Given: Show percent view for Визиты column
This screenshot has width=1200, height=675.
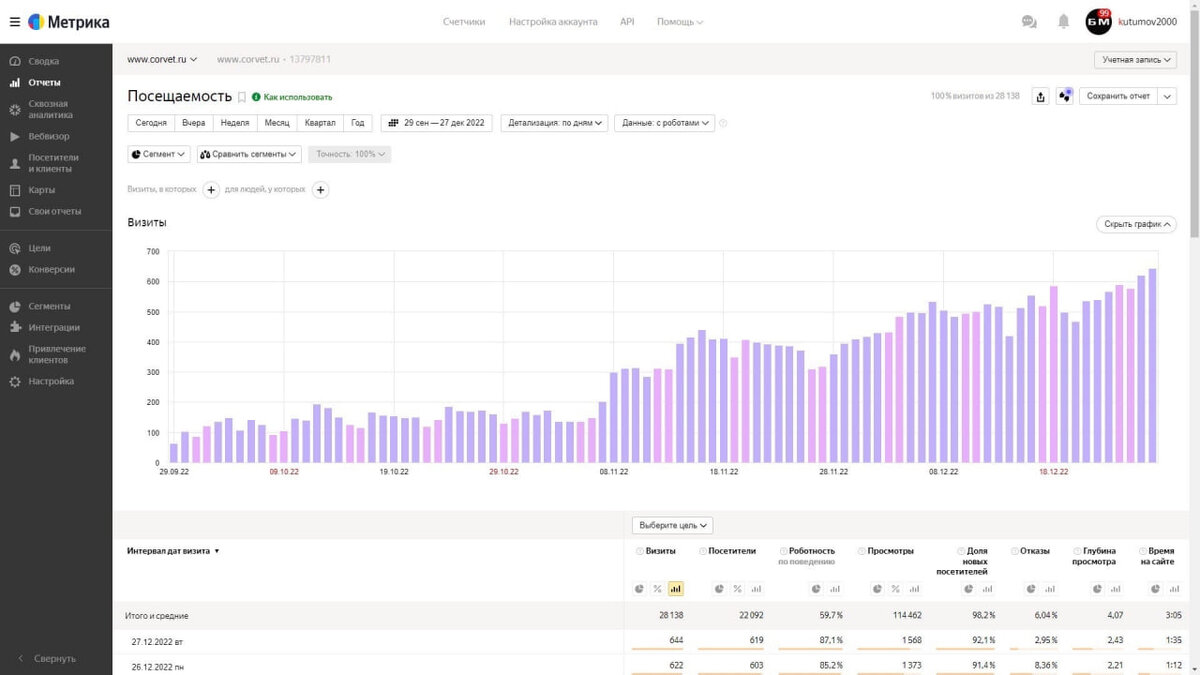Looking at the screenshot, I should [657, 589].
